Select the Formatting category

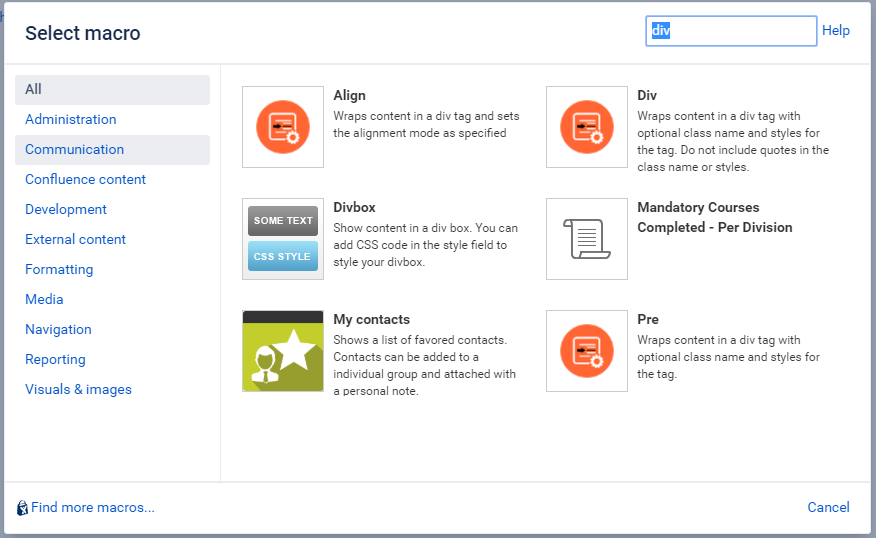[x=59, y=269]
